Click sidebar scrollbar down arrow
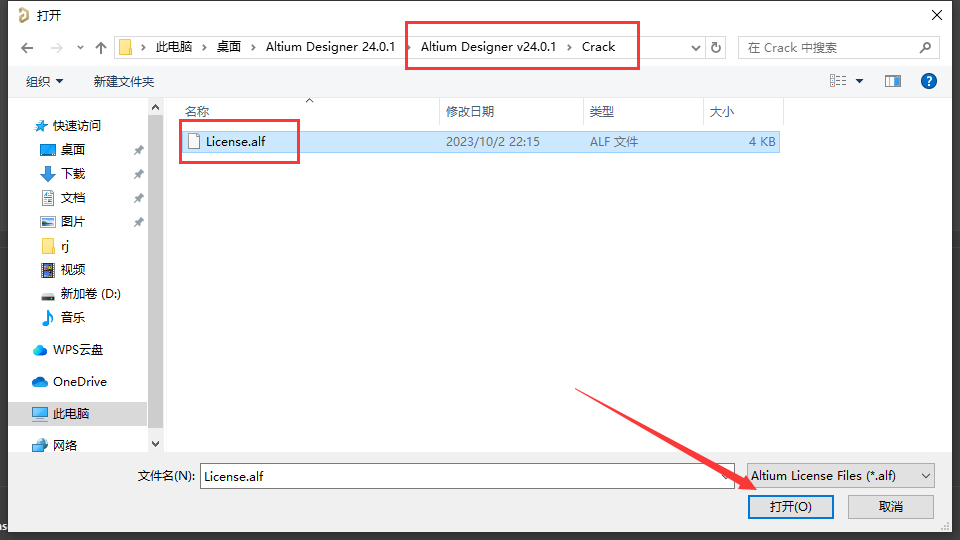The width and height of the screenshot is (960, 540). (156, 444)
